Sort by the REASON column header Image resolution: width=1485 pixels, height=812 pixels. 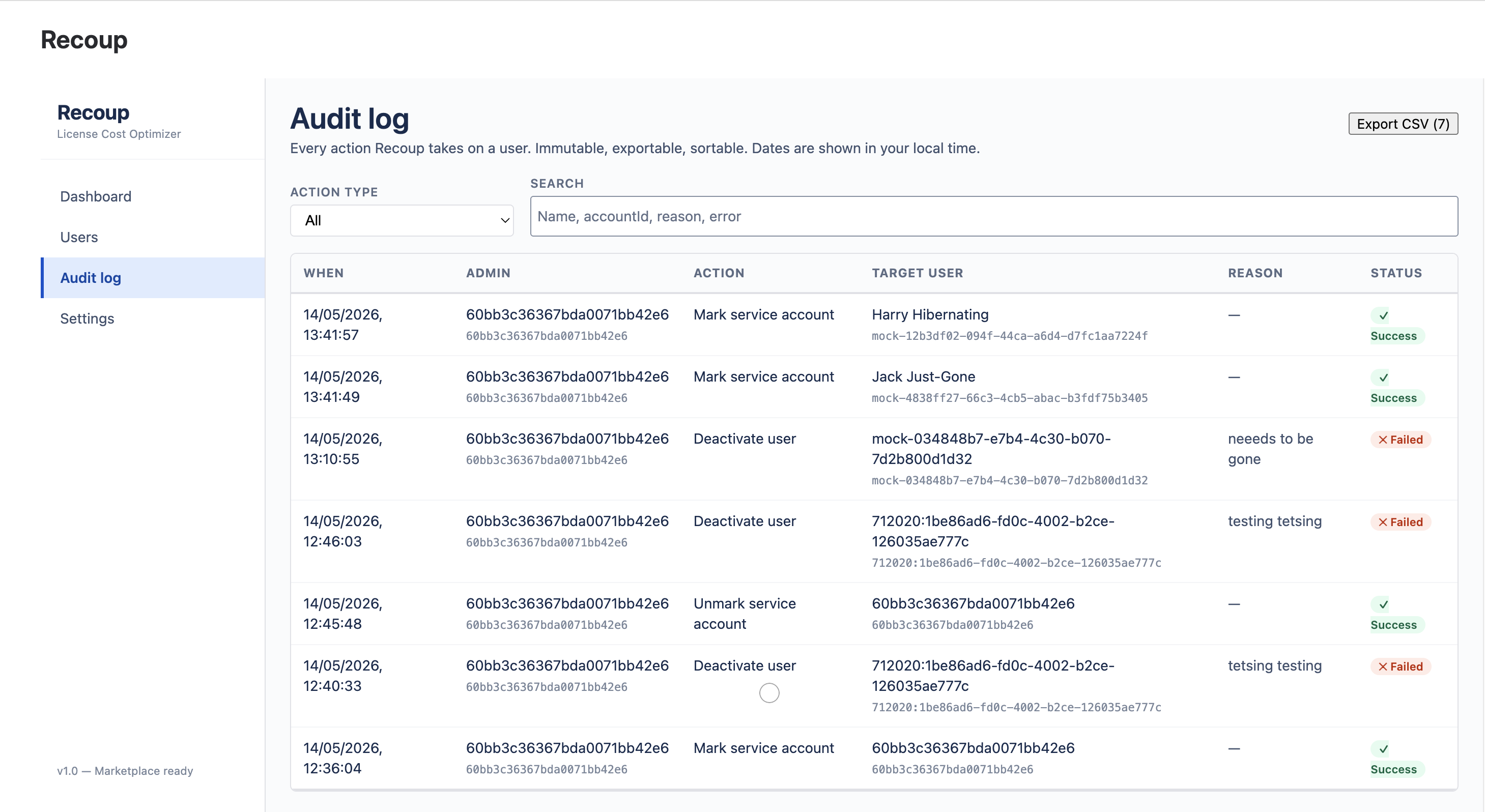(1255, 273)
